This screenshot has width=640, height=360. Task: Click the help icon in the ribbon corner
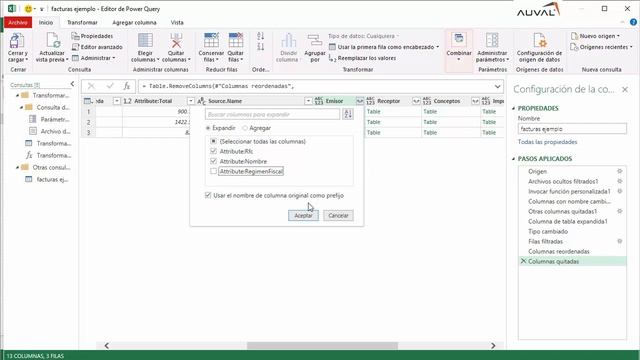(x=633, y=22)
